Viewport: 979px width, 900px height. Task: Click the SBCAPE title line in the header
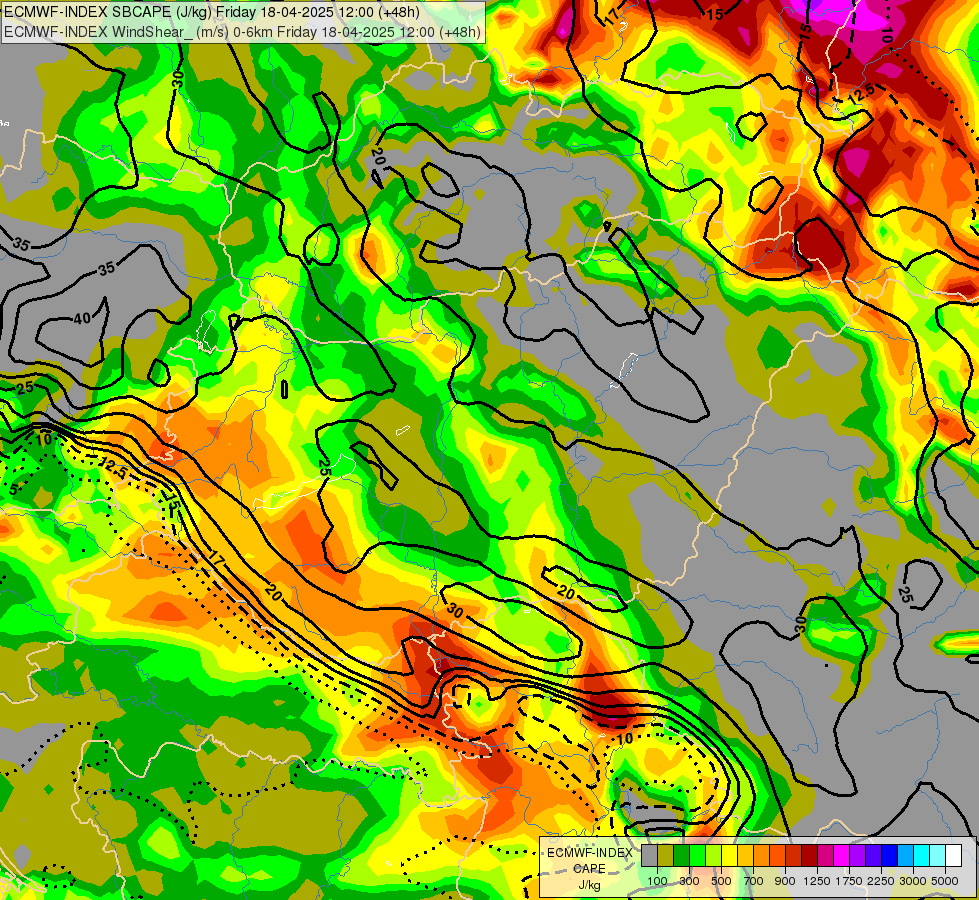click(x=212, y=12)
